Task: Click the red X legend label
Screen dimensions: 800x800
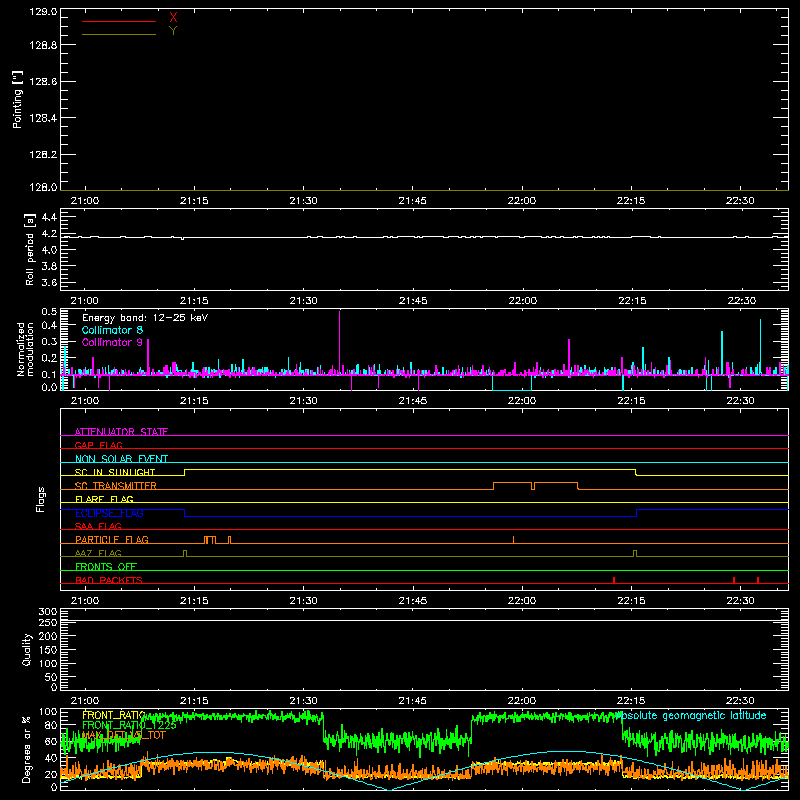Action: tap(173, 18)
